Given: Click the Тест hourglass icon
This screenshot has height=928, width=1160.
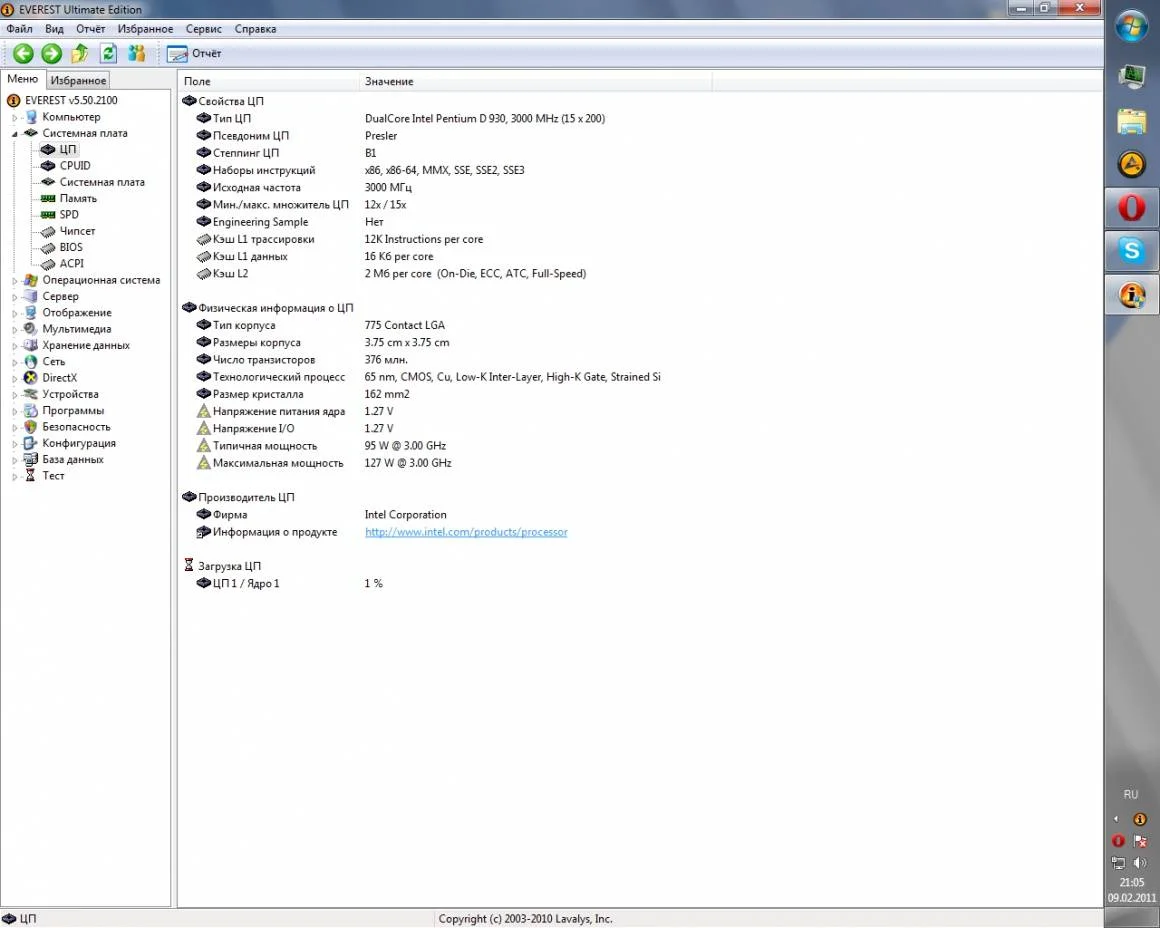Looking at the screenshot, I should (30, 476).
